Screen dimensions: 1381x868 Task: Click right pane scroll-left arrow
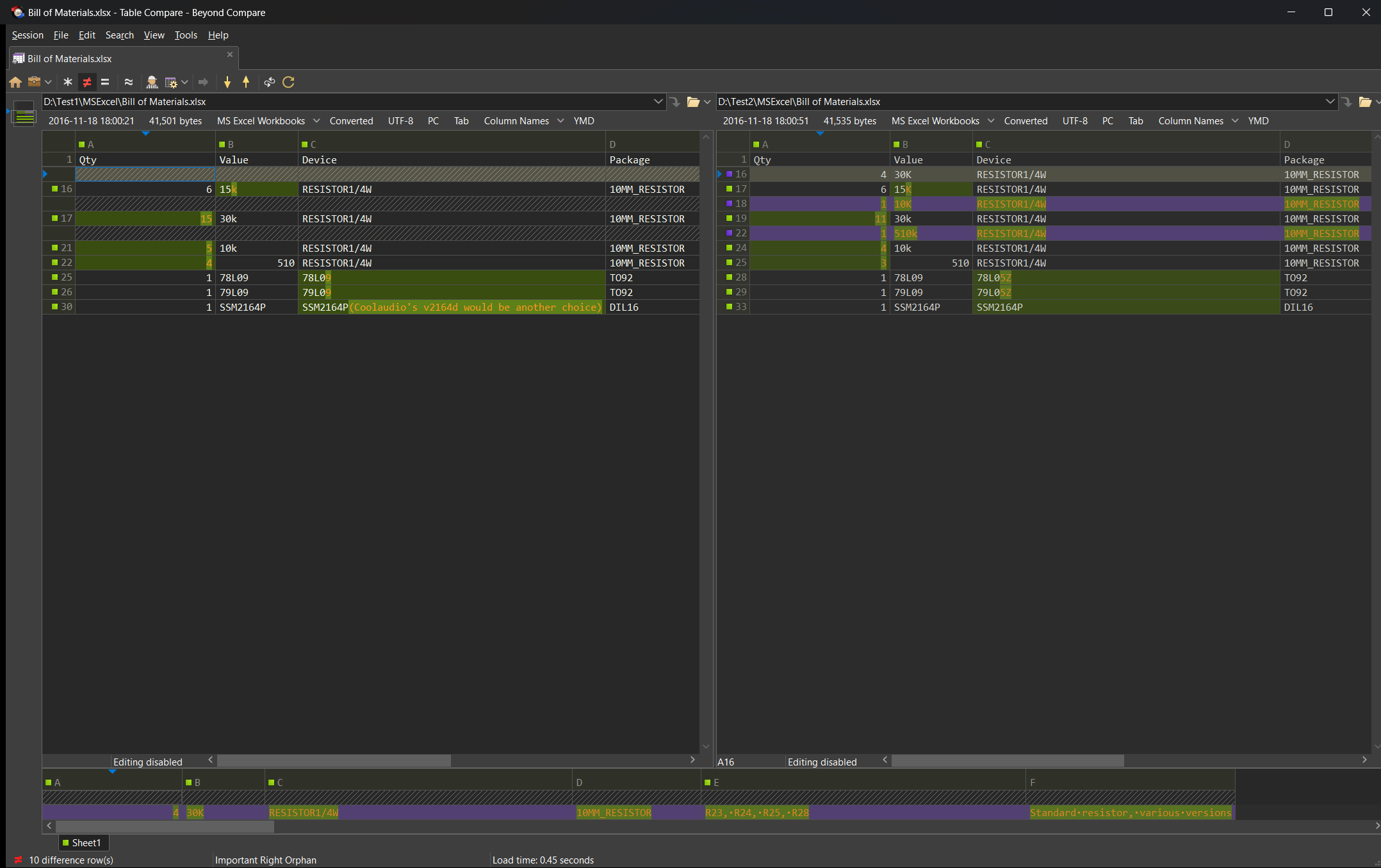click(x=885, y=760)
